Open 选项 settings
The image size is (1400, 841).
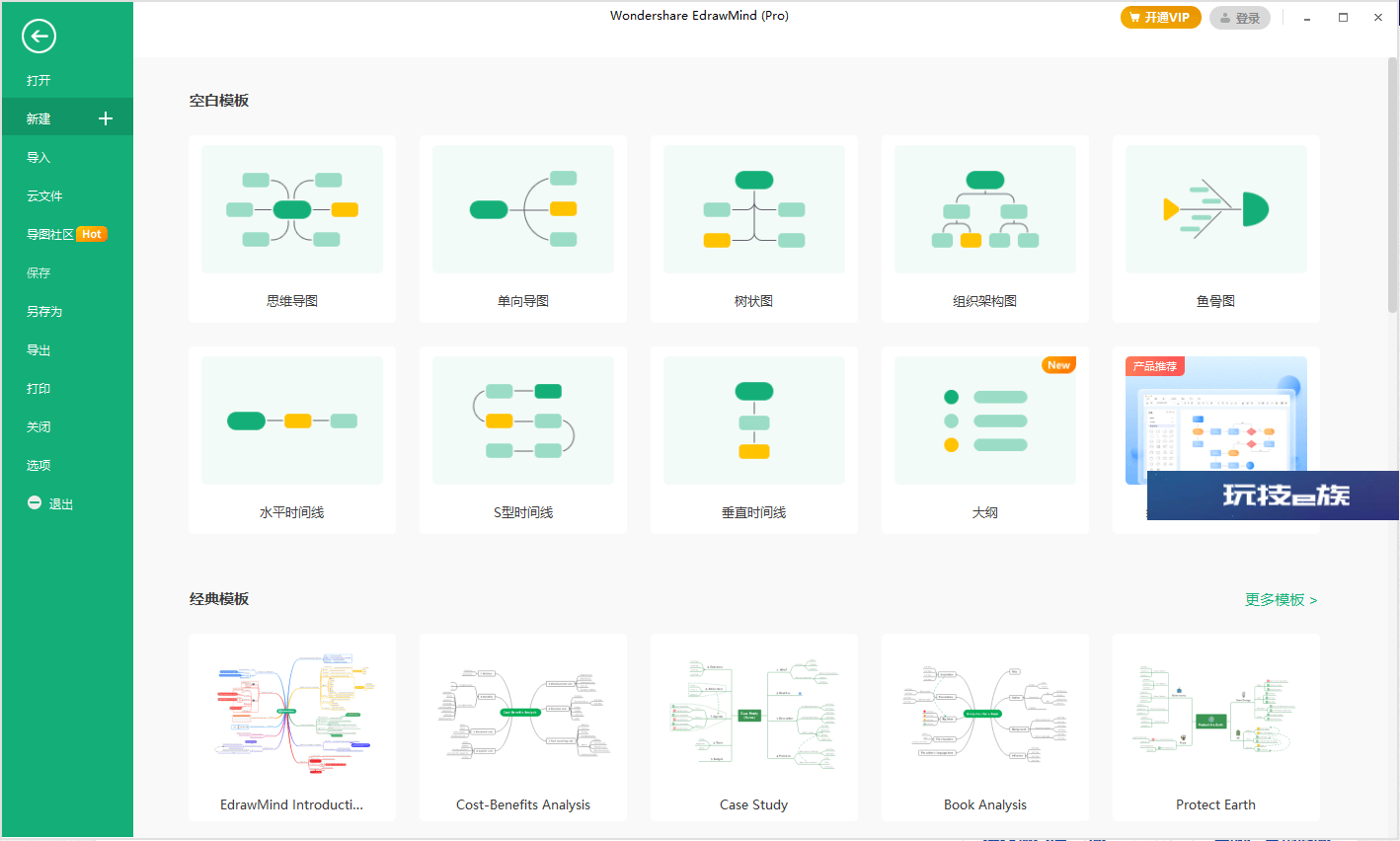(67, 465)
